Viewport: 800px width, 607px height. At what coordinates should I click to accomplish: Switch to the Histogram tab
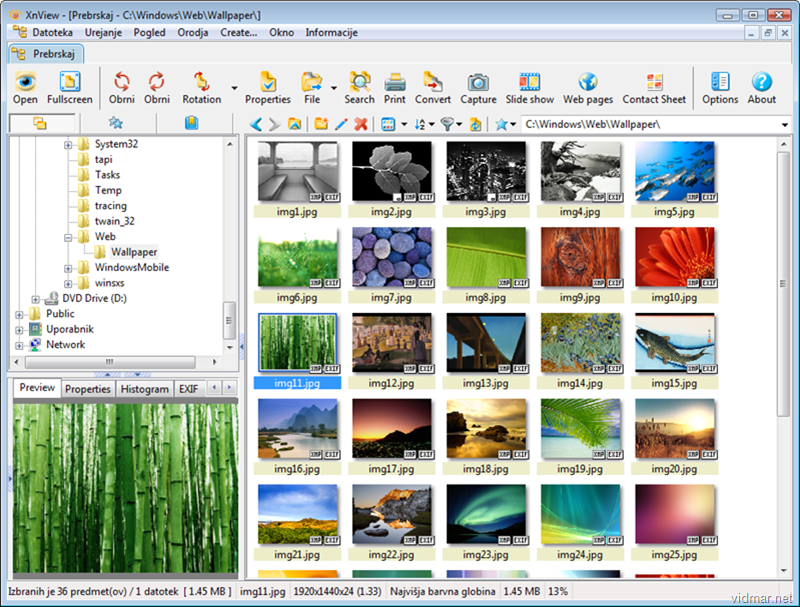click(x=144, y=388)
